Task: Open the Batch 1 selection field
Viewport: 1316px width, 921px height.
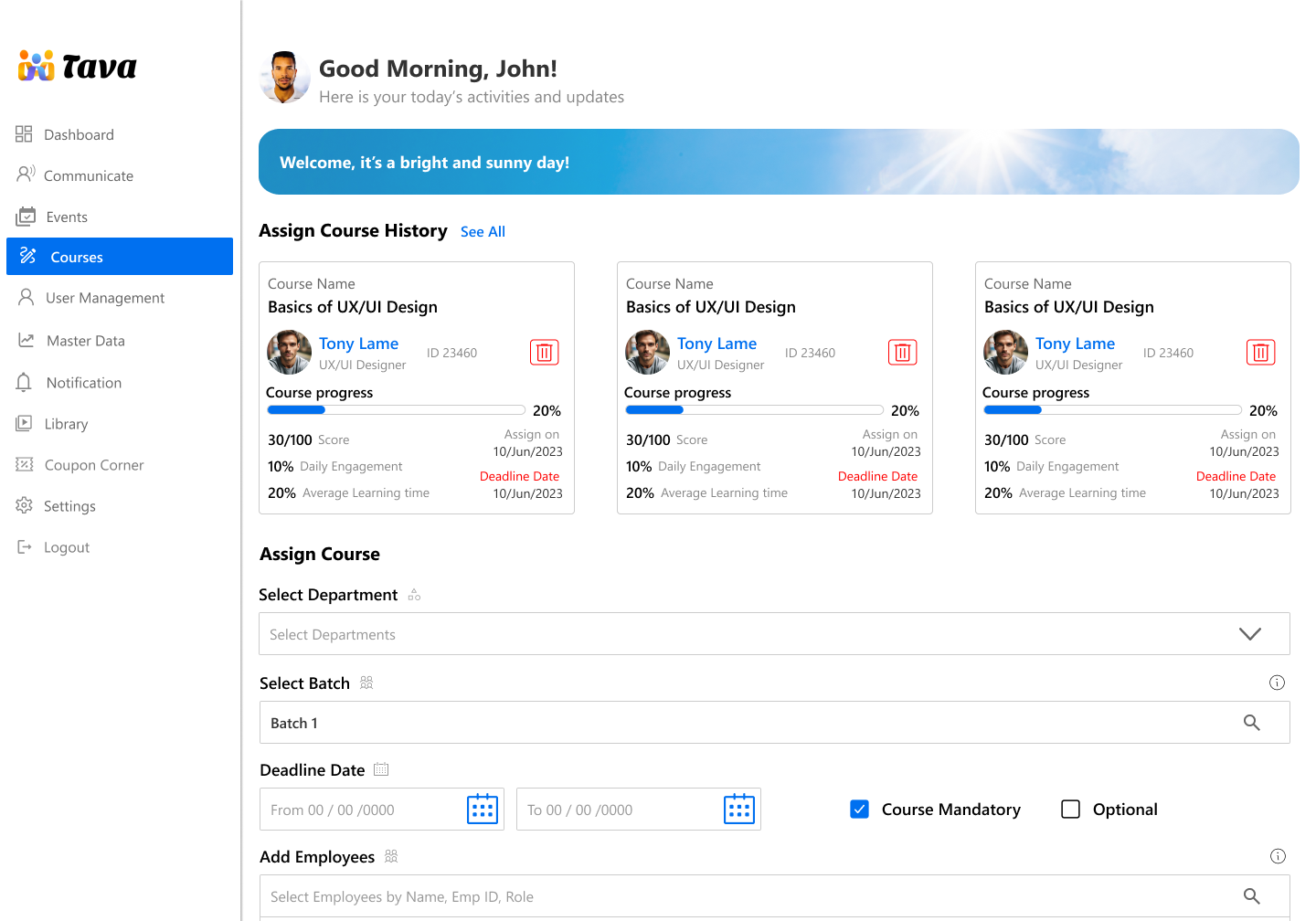Action: pos(731,723)
